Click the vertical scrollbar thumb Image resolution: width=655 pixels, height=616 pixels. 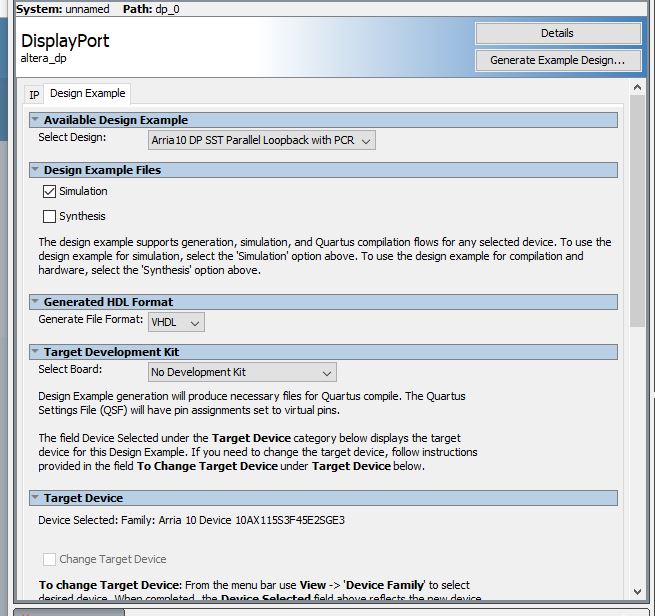tap(637, 211)
